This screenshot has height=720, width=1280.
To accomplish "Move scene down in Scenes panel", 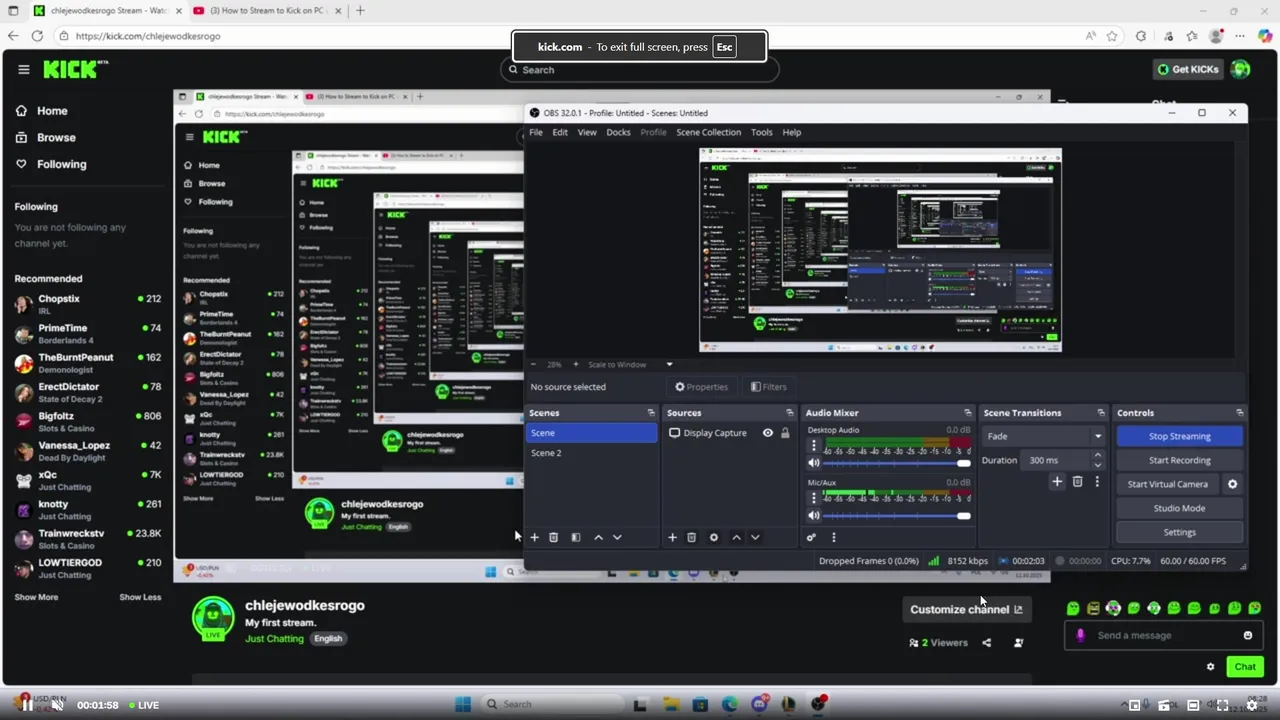I will click(x=617, y=538).
